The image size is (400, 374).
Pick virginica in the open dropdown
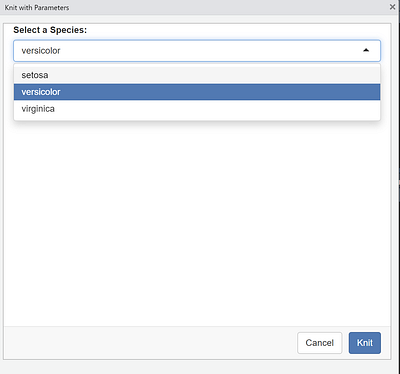(197, 109)
